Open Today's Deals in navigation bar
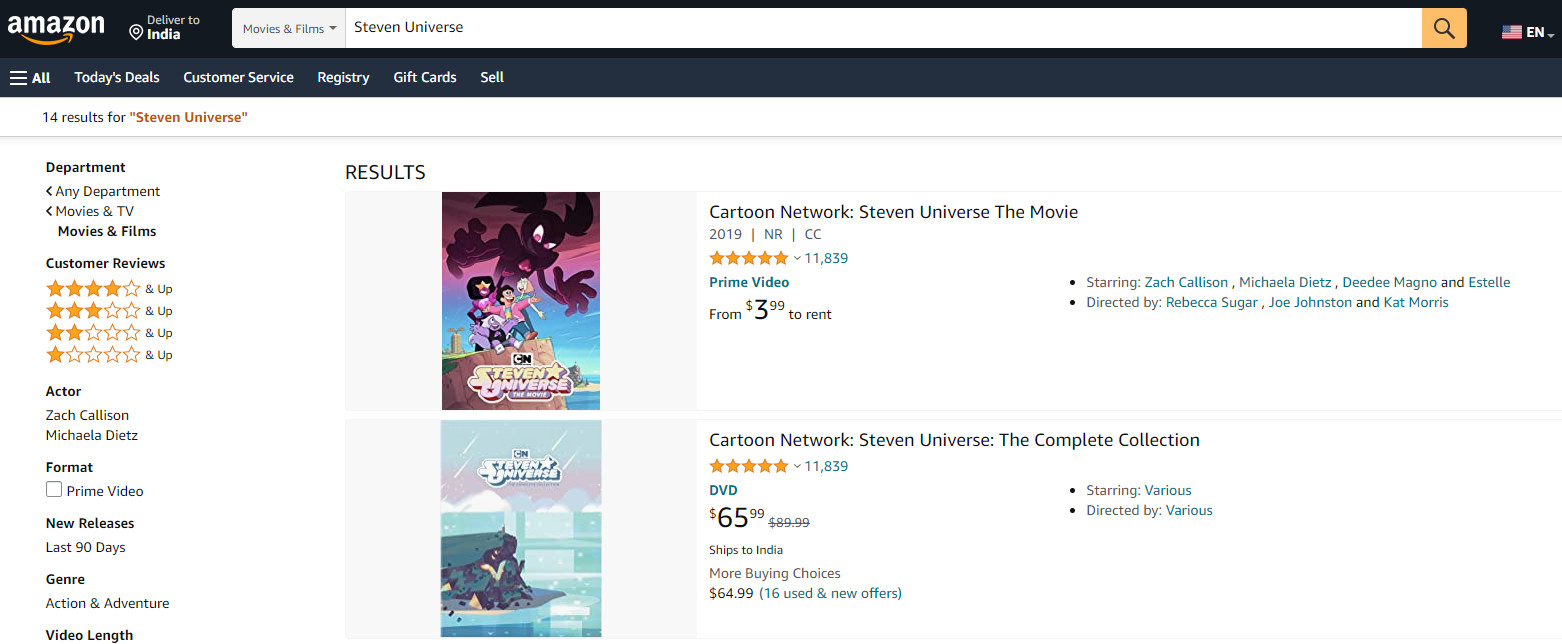 (117, 77)
